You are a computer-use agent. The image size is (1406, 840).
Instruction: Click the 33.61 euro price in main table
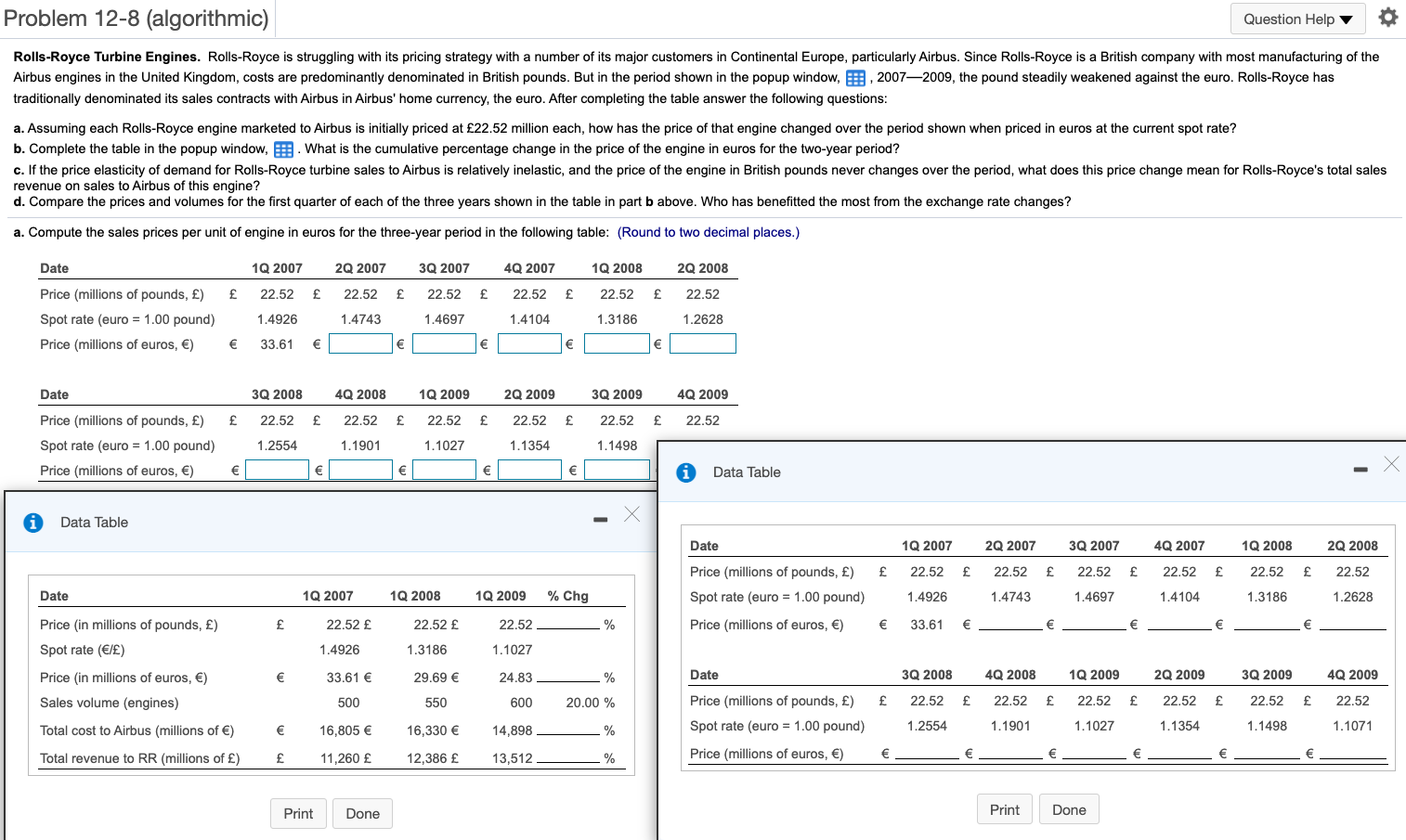pos(277,344)
